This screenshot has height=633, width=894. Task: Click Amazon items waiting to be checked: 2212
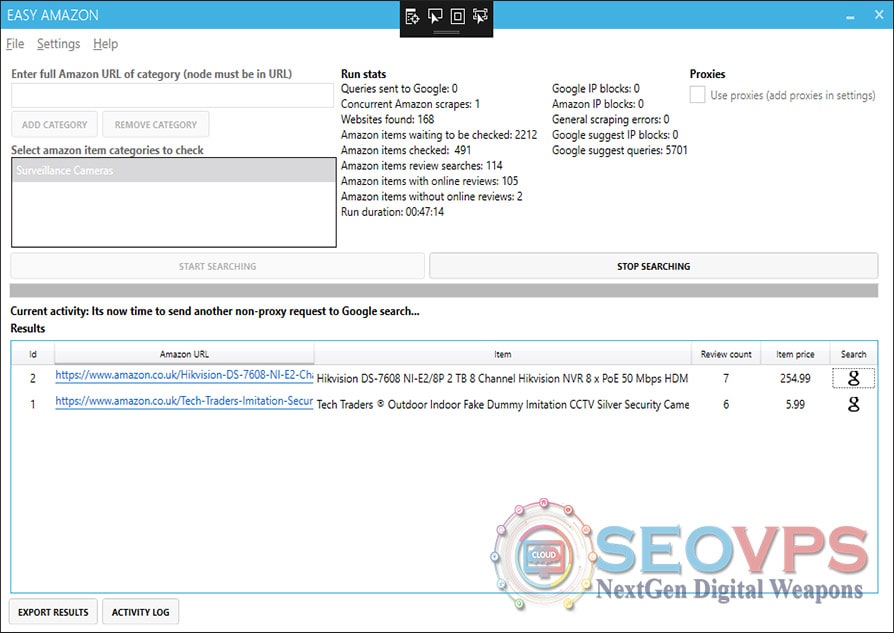click(439, 135)
